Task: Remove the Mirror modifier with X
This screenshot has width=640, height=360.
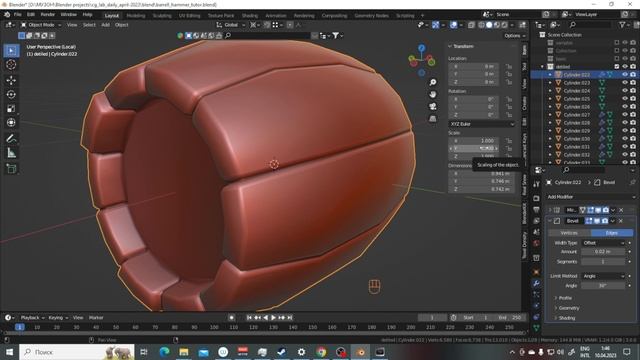Action: [621, 210]
